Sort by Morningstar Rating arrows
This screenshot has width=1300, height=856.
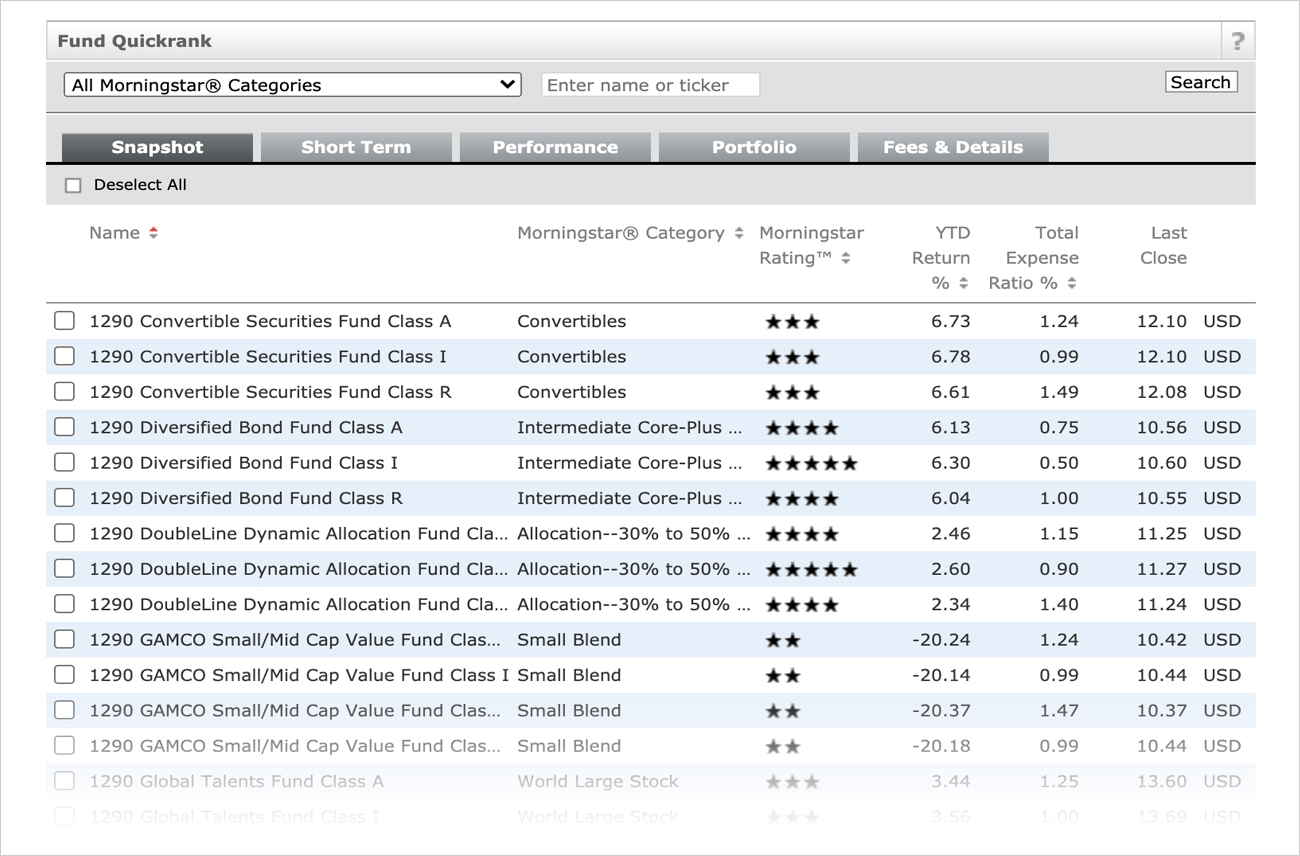pyautogui.click(x=846, y=258)
